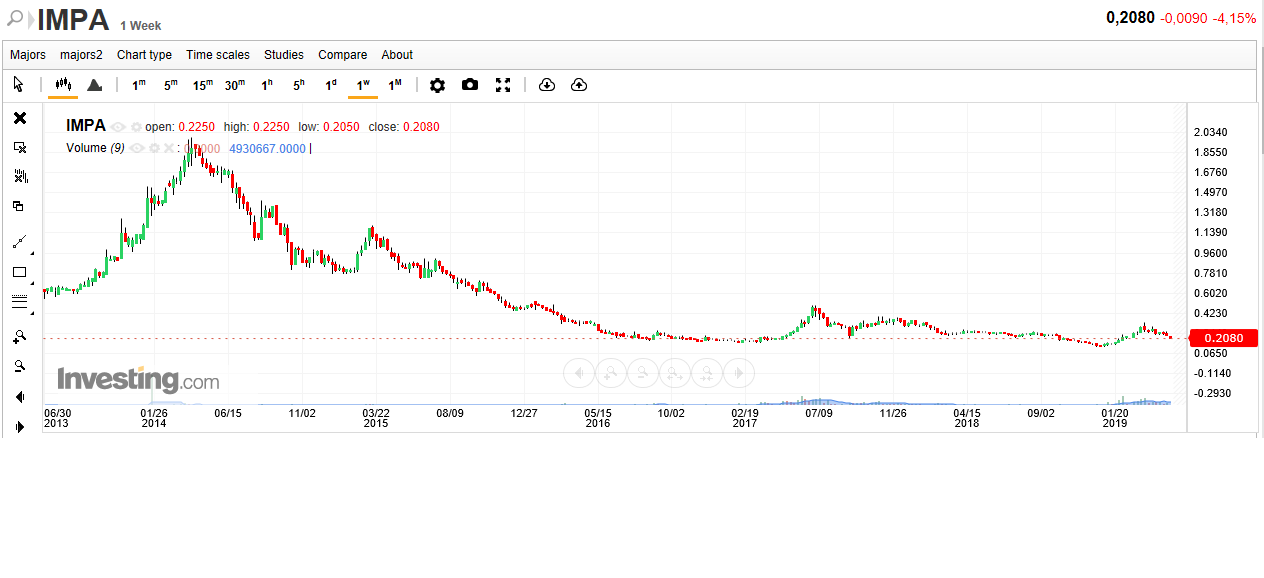Take chart snapshot with camera icon

(x=470, y=85)
